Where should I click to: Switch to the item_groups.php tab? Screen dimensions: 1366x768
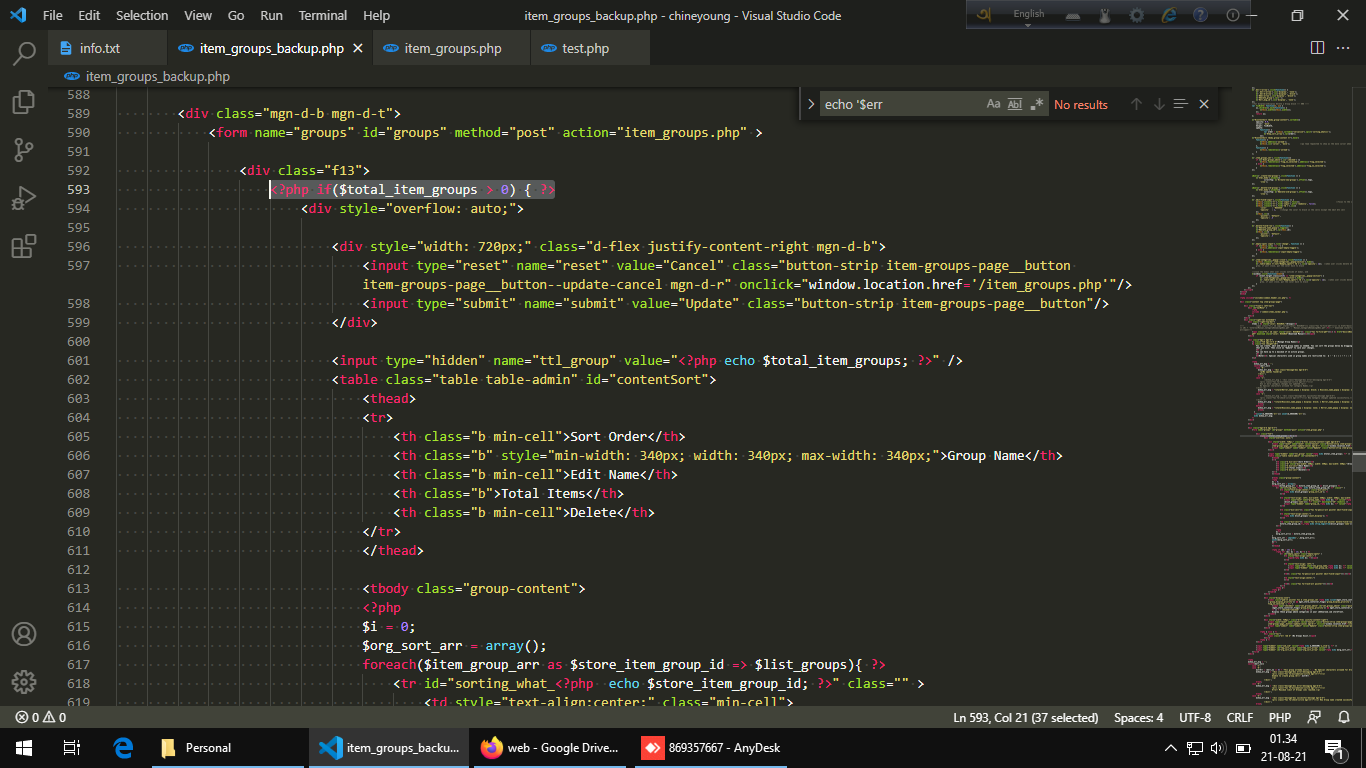(x=452, y=48)
